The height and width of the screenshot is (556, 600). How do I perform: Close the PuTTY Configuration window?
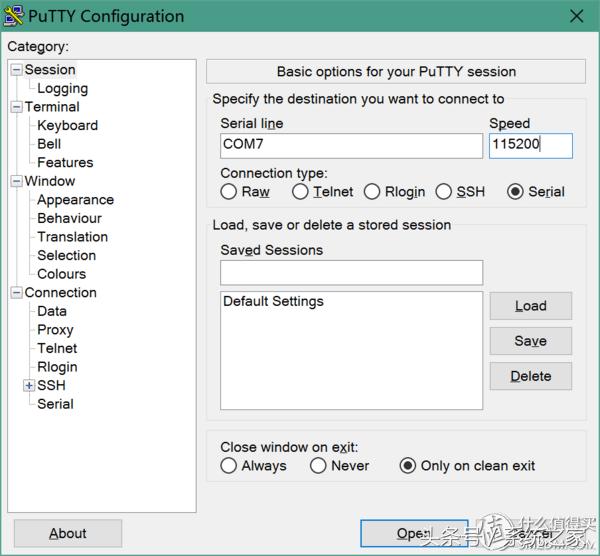click(576, 16)
